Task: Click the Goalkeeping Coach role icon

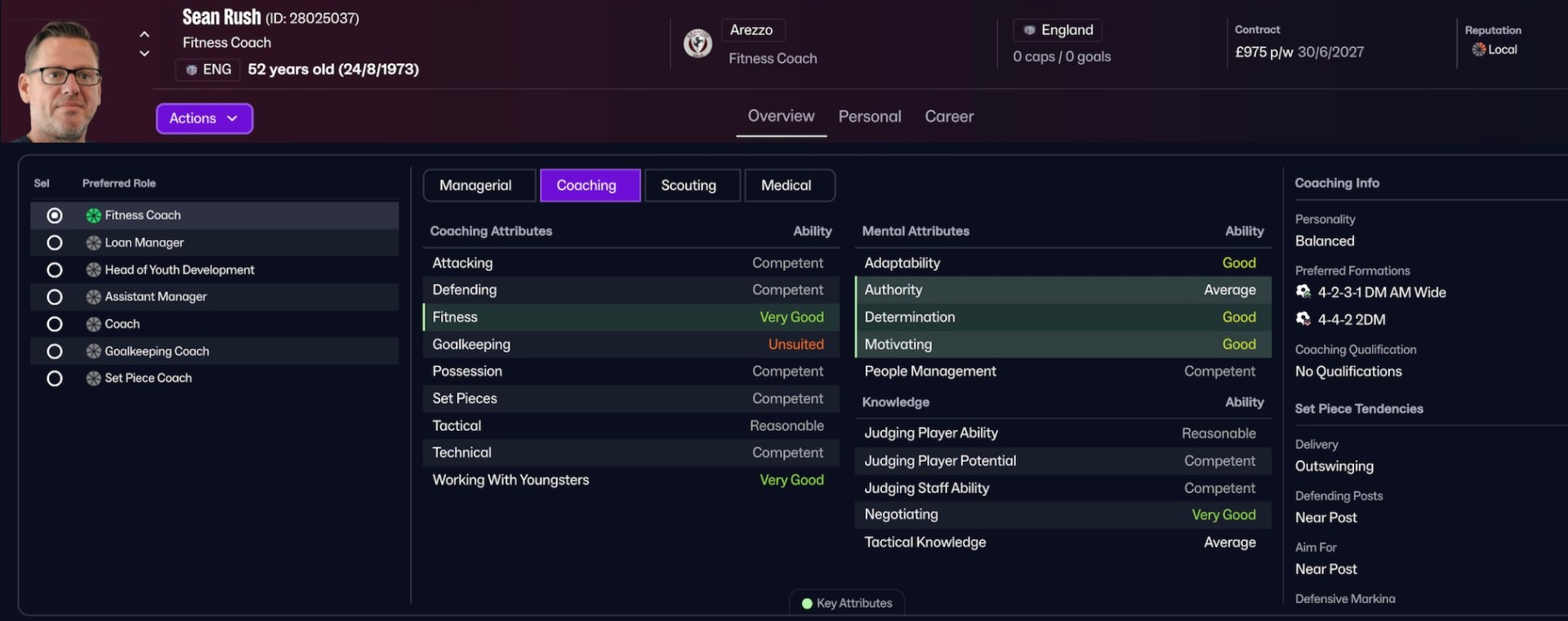Action: [94, 352]
